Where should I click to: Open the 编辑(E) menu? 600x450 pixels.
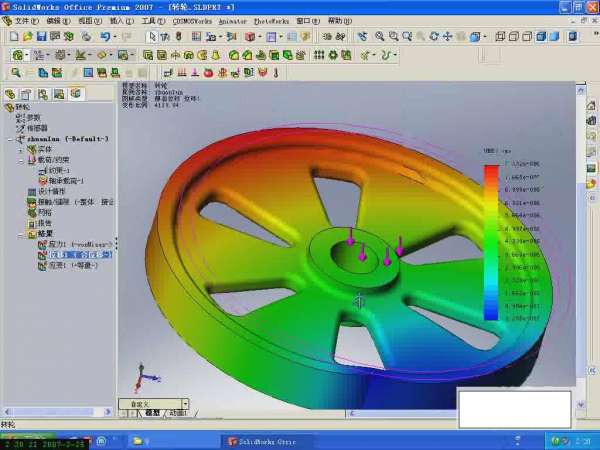point(58,21)
